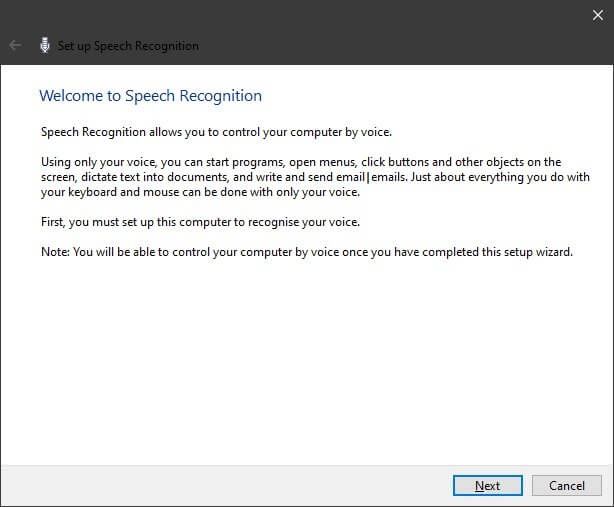Click the blank white area below the note
Screen dimensions: 614x507
(x=305, y=360)
